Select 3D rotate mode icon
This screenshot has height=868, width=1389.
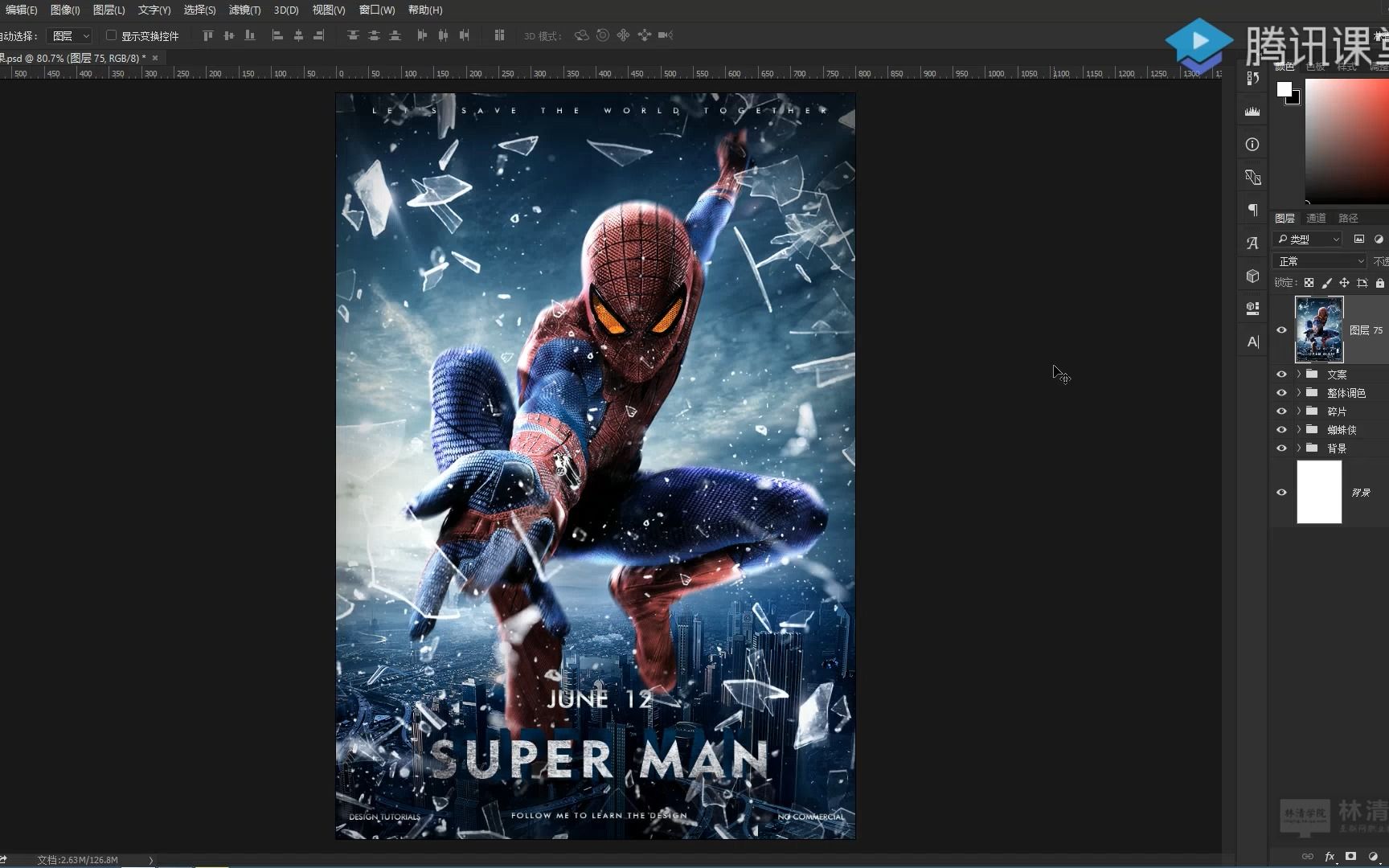(581, 35)
